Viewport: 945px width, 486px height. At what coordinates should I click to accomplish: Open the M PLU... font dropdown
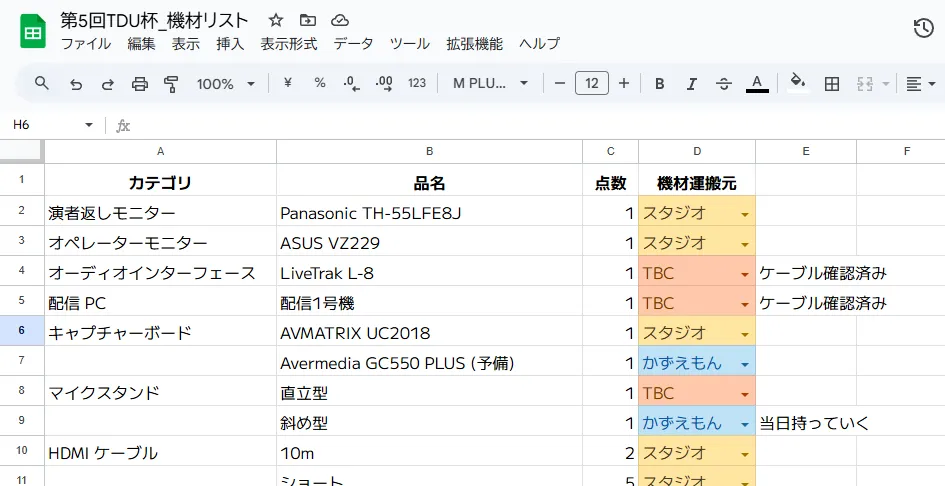pyautogui.click(x=490, y=83)
